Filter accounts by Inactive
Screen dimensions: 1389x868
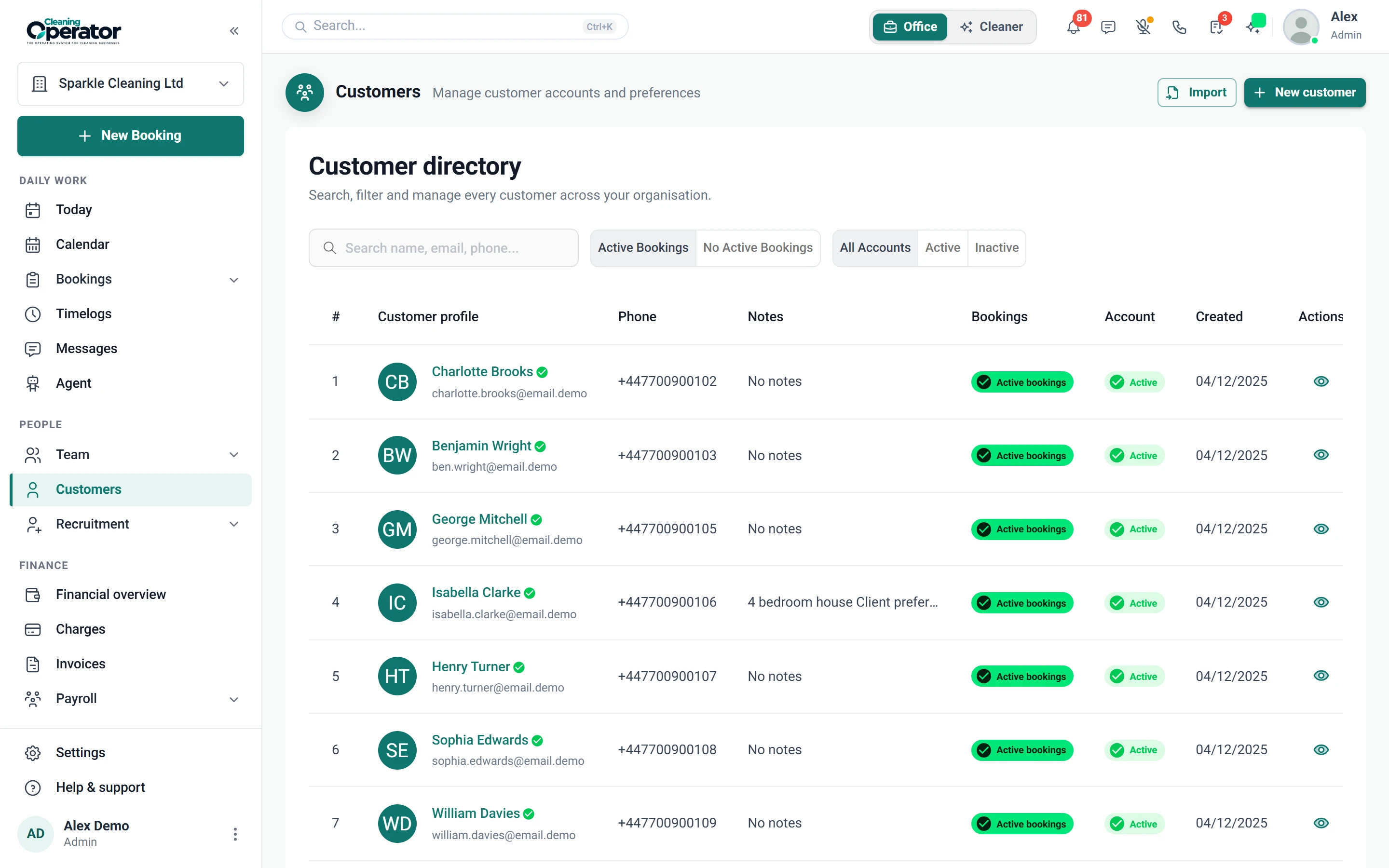coord(996,248)
